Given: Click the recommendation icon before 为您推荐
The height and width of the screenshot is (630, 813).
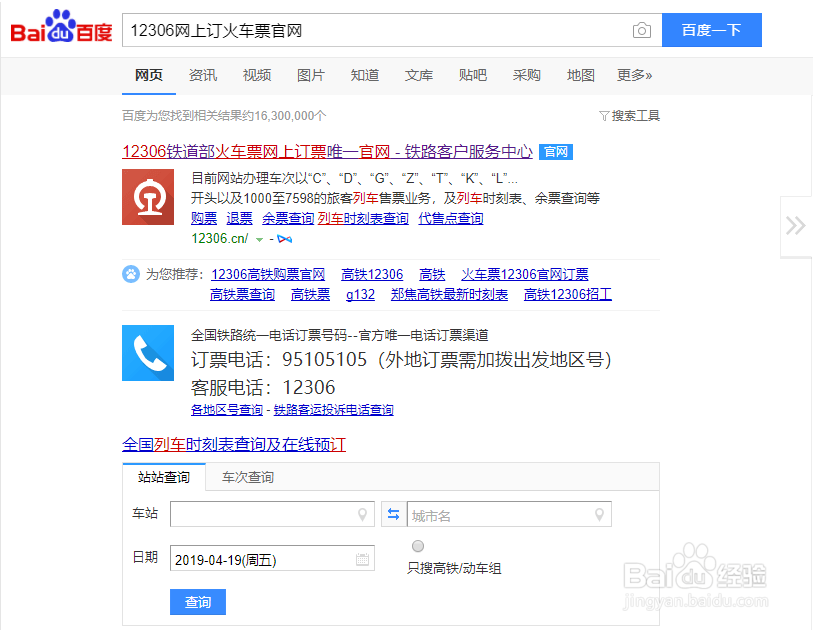Looking at the screenshot, I should click(x=131, y=273).
